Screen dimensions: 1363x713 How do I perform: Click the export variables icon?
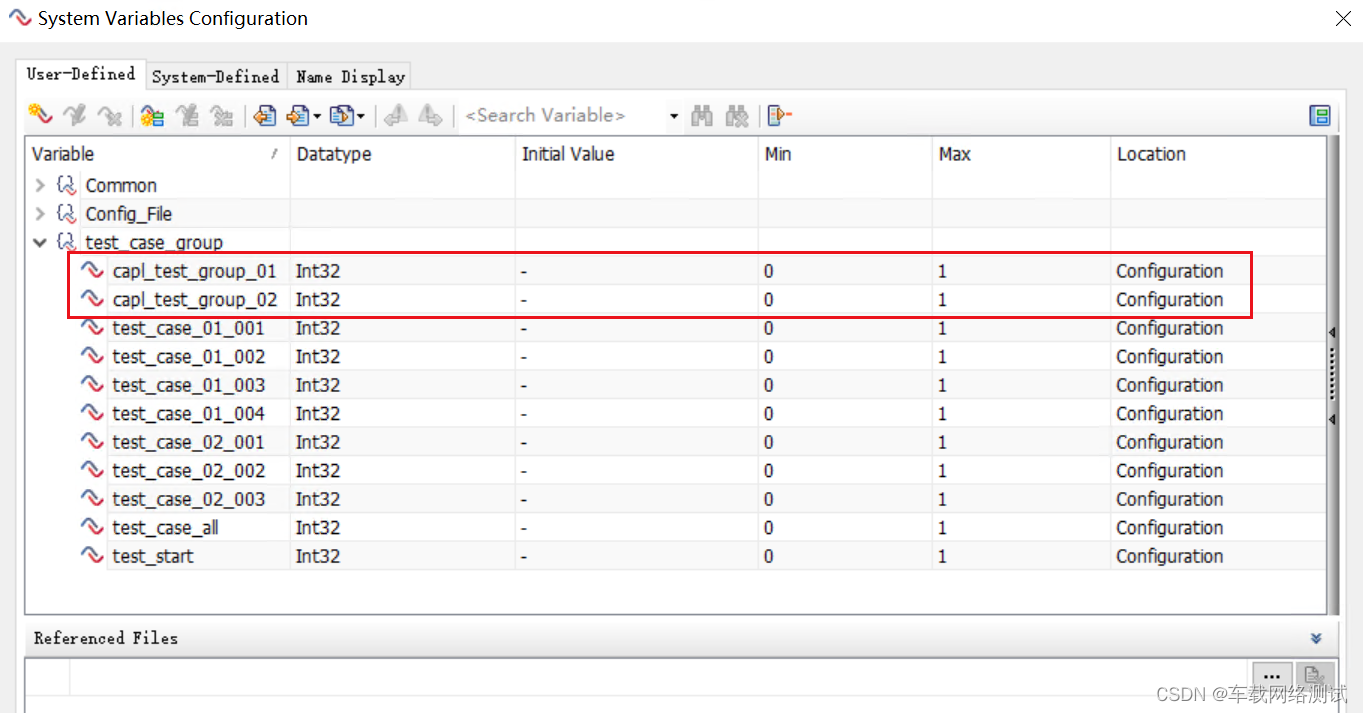(x=297, y=115)
